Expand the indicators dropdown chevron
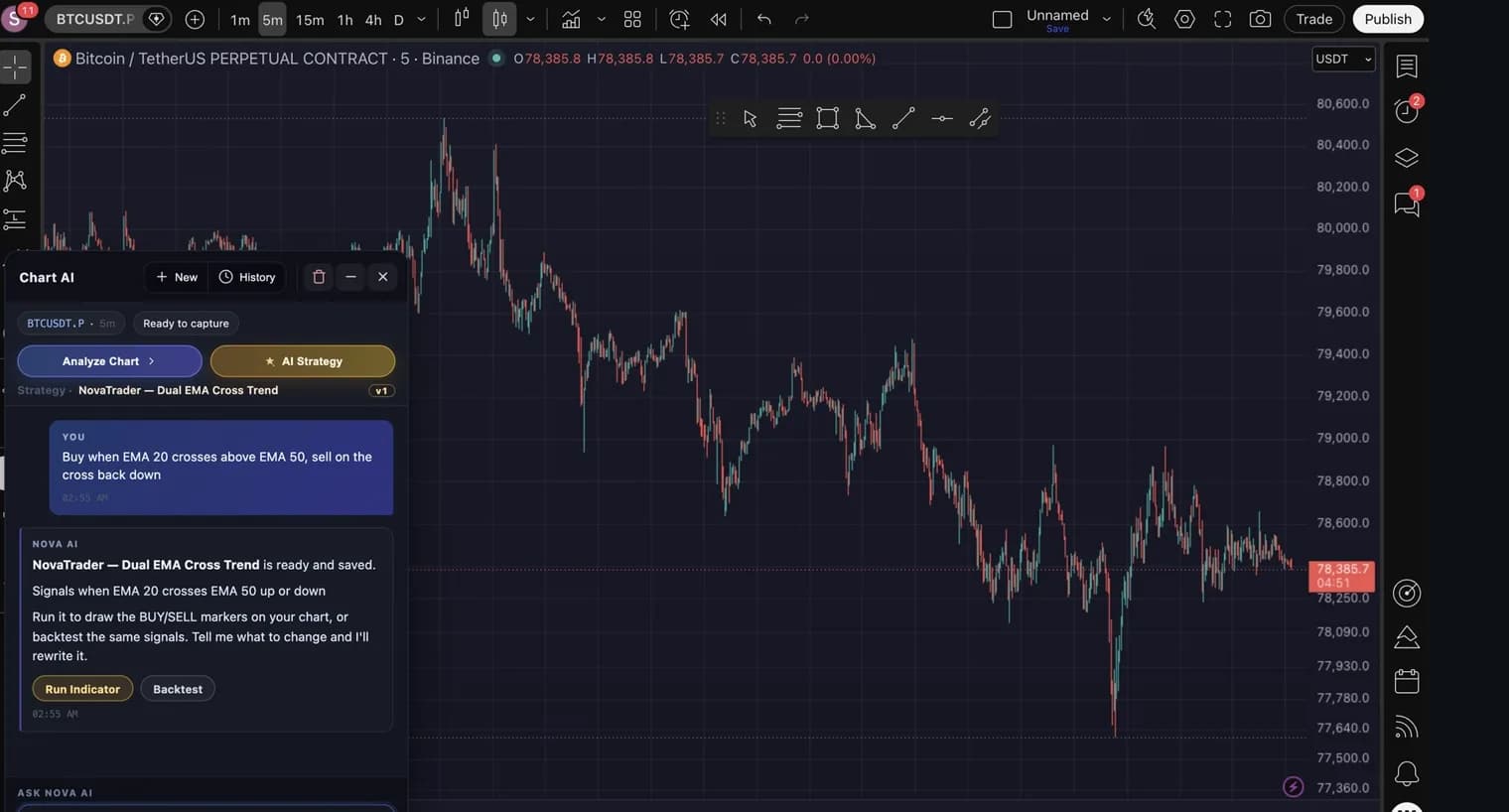Viewport: 1509px width, 812px height. 601,19
